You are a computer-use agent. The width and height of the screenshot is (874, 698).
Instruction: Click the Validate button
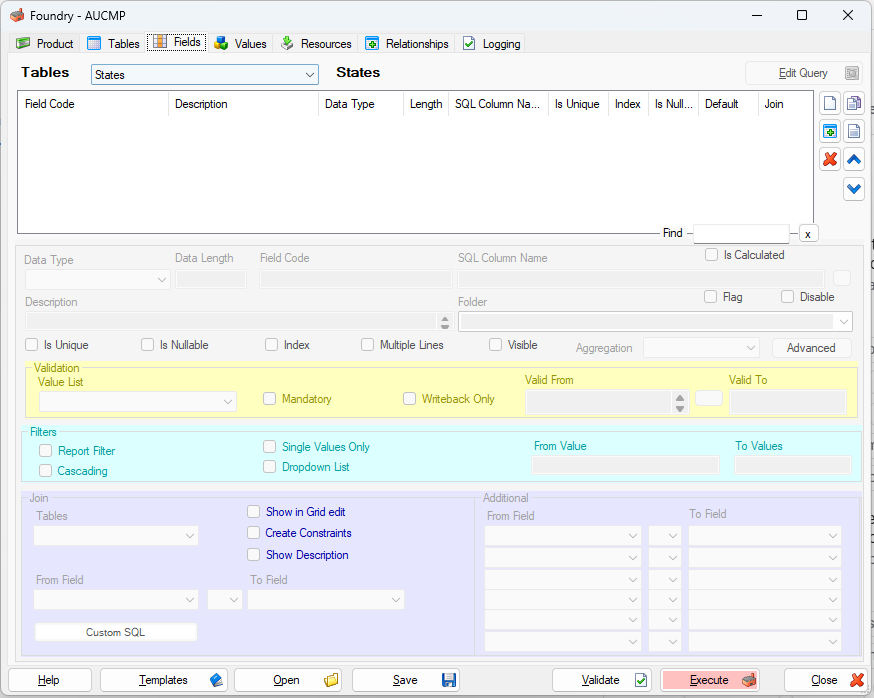click(601, 680)
